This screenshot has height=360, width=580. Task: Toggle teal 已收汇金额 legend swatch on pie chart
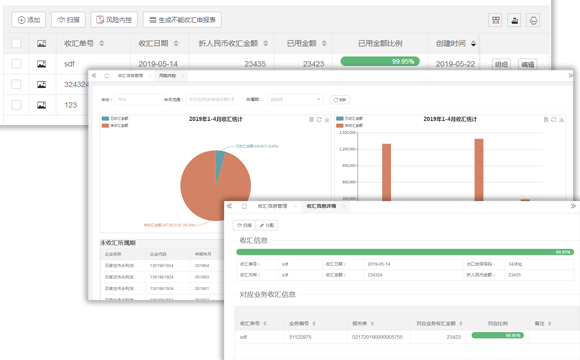(x=105, y=118)
